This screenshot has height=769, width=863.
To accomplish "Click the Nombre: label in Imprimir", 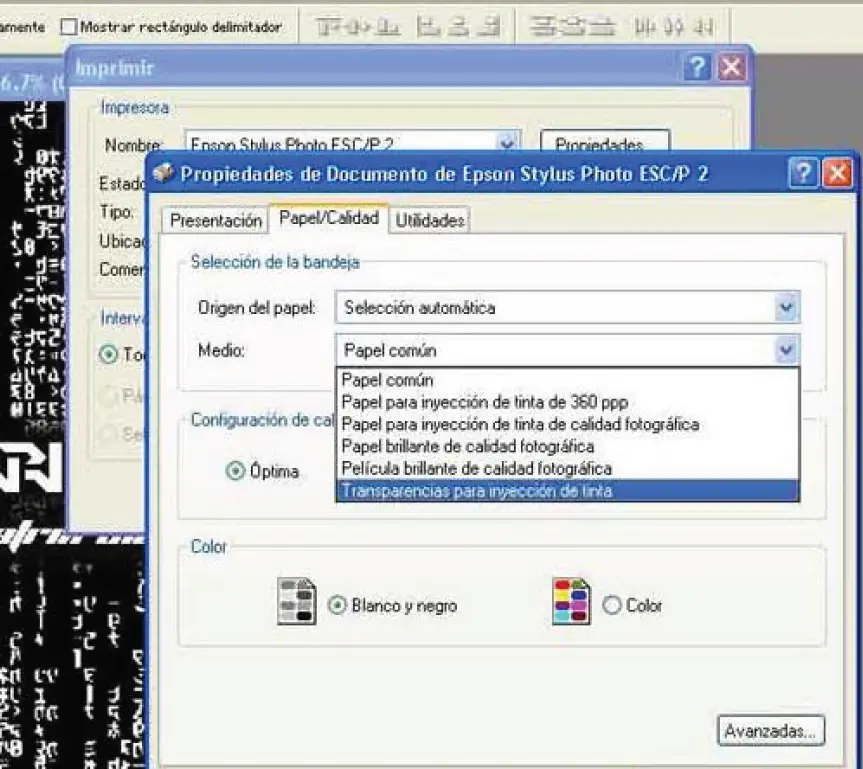I will 134,144.
